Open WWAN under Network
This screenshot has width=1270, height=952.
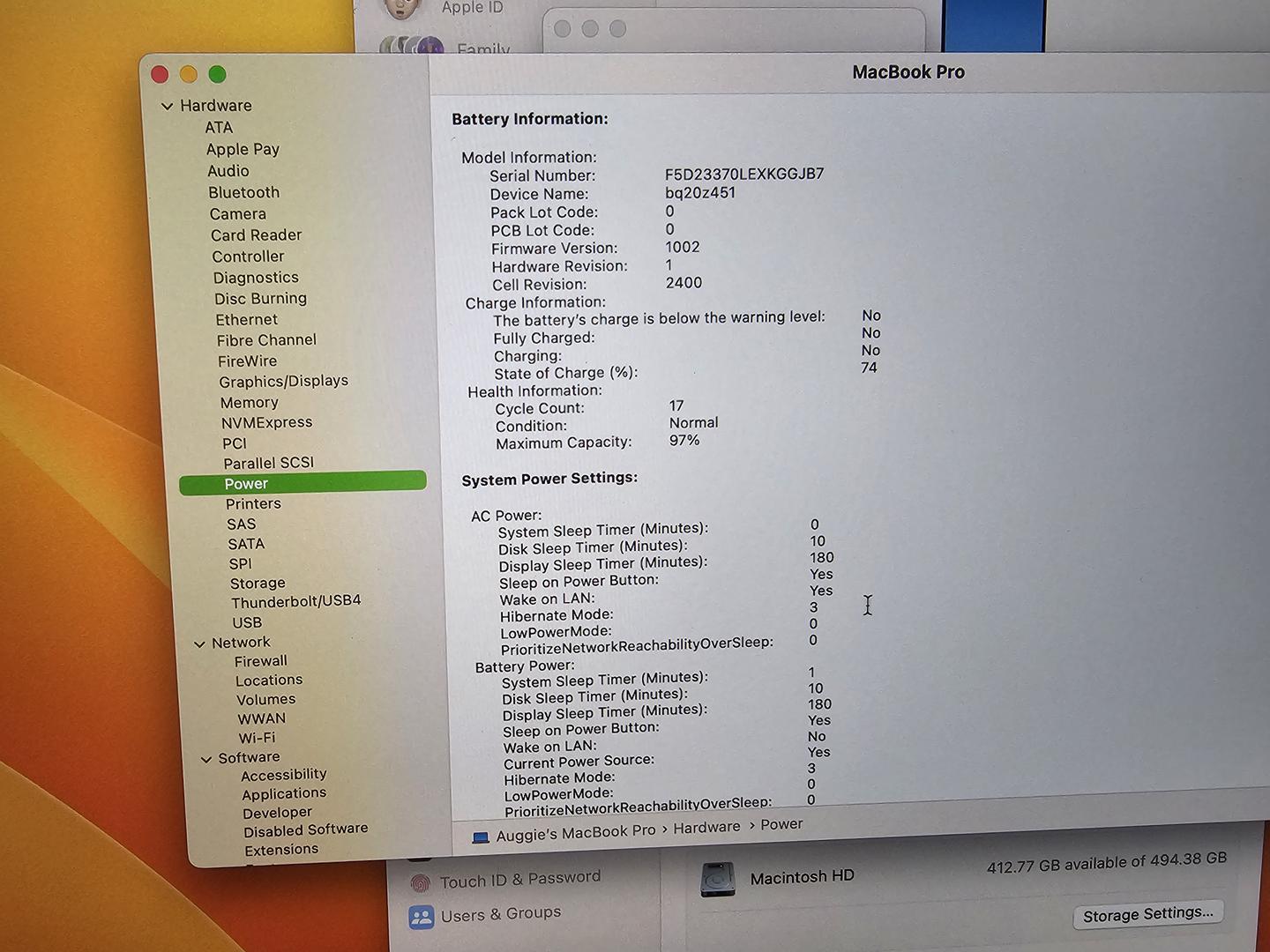(x=262, y=718)
